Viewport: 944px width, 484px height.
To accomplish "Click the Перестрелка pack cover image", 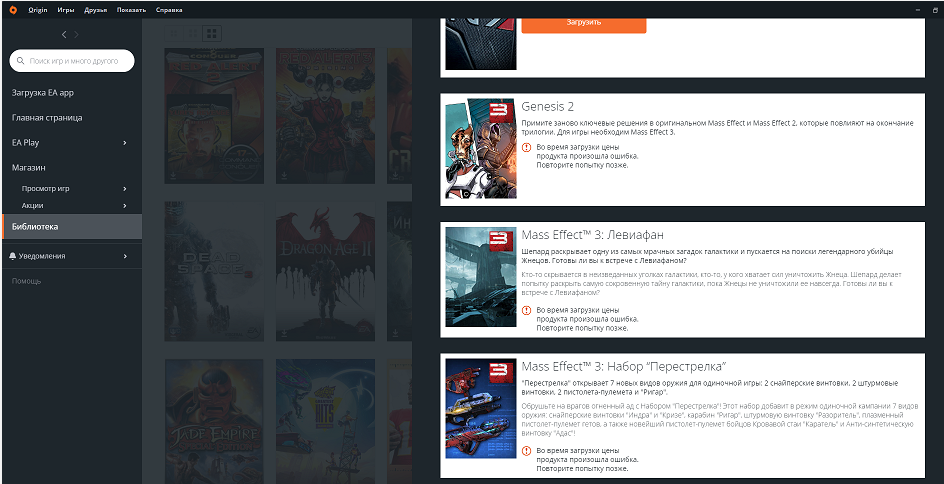I will [481, 409].
